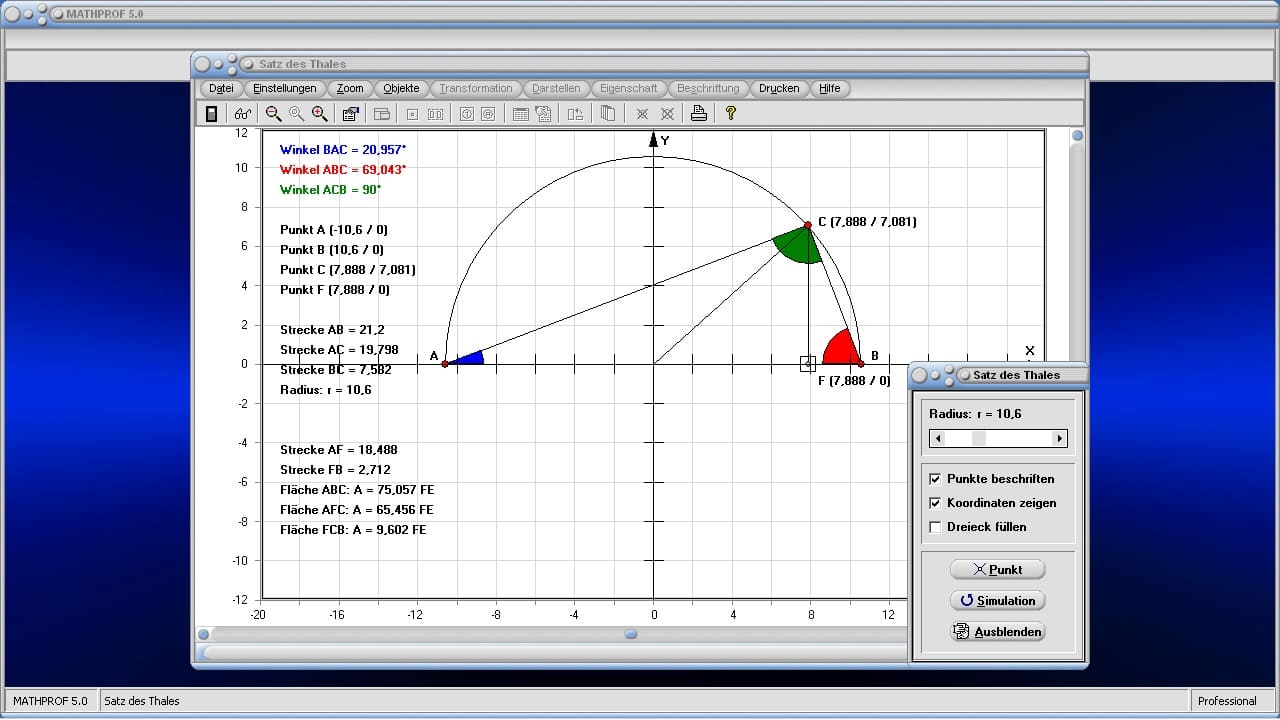The image size is (1280, 720).
Task: Start the Simulation button
Action: (x=997, y=600)
